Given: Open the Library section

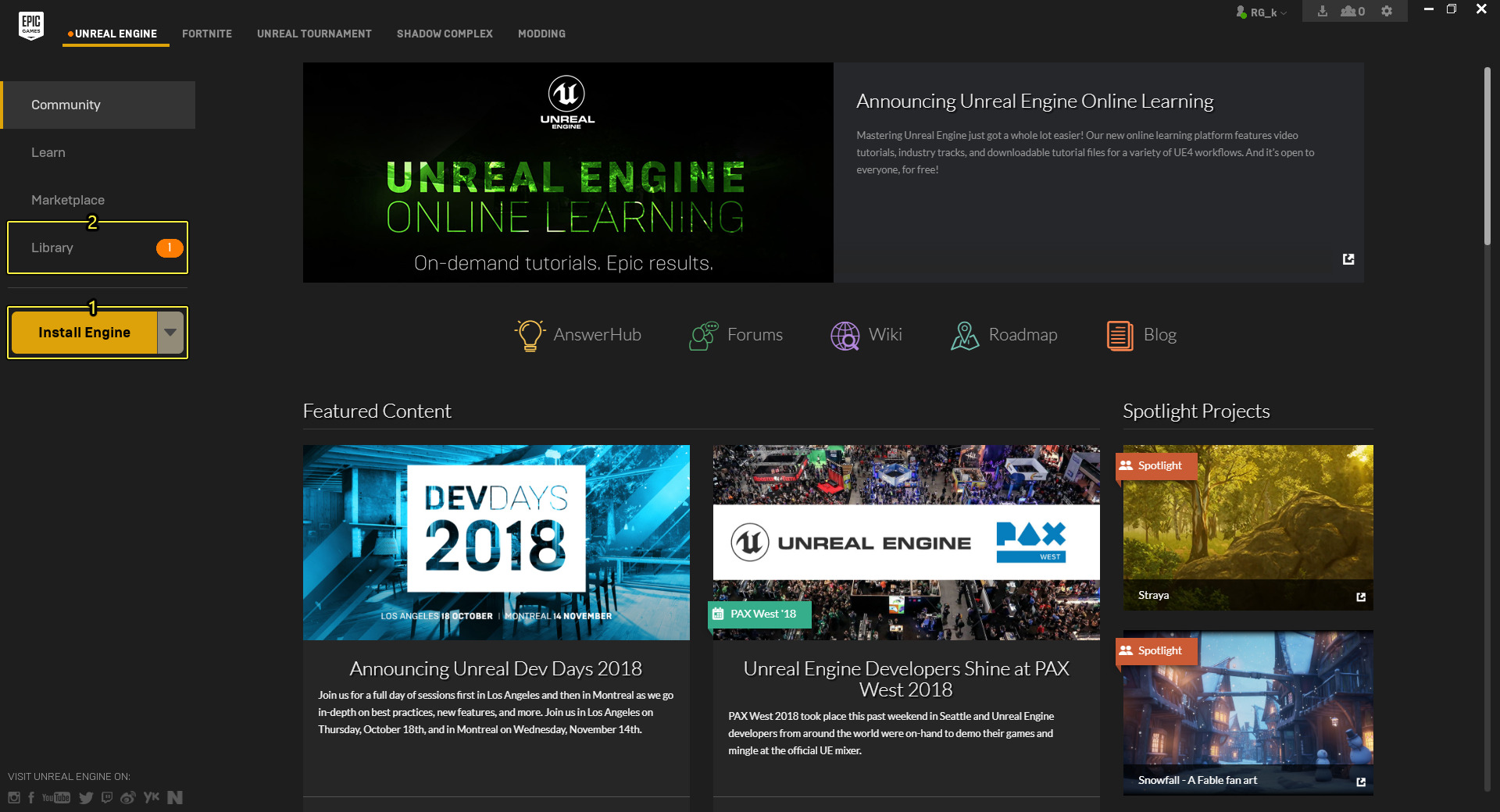Looking at the screenshot, I should pos(52,248).
